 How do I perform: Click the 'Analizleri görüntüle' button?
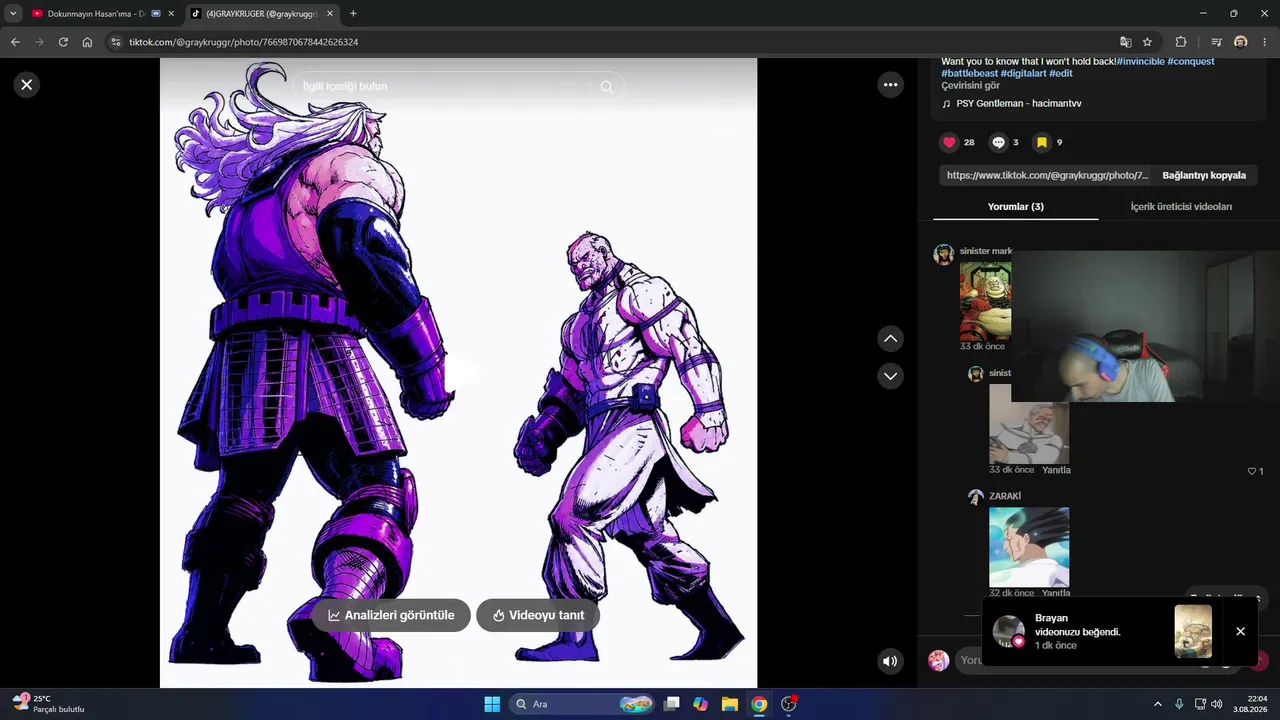pos(391,615)
